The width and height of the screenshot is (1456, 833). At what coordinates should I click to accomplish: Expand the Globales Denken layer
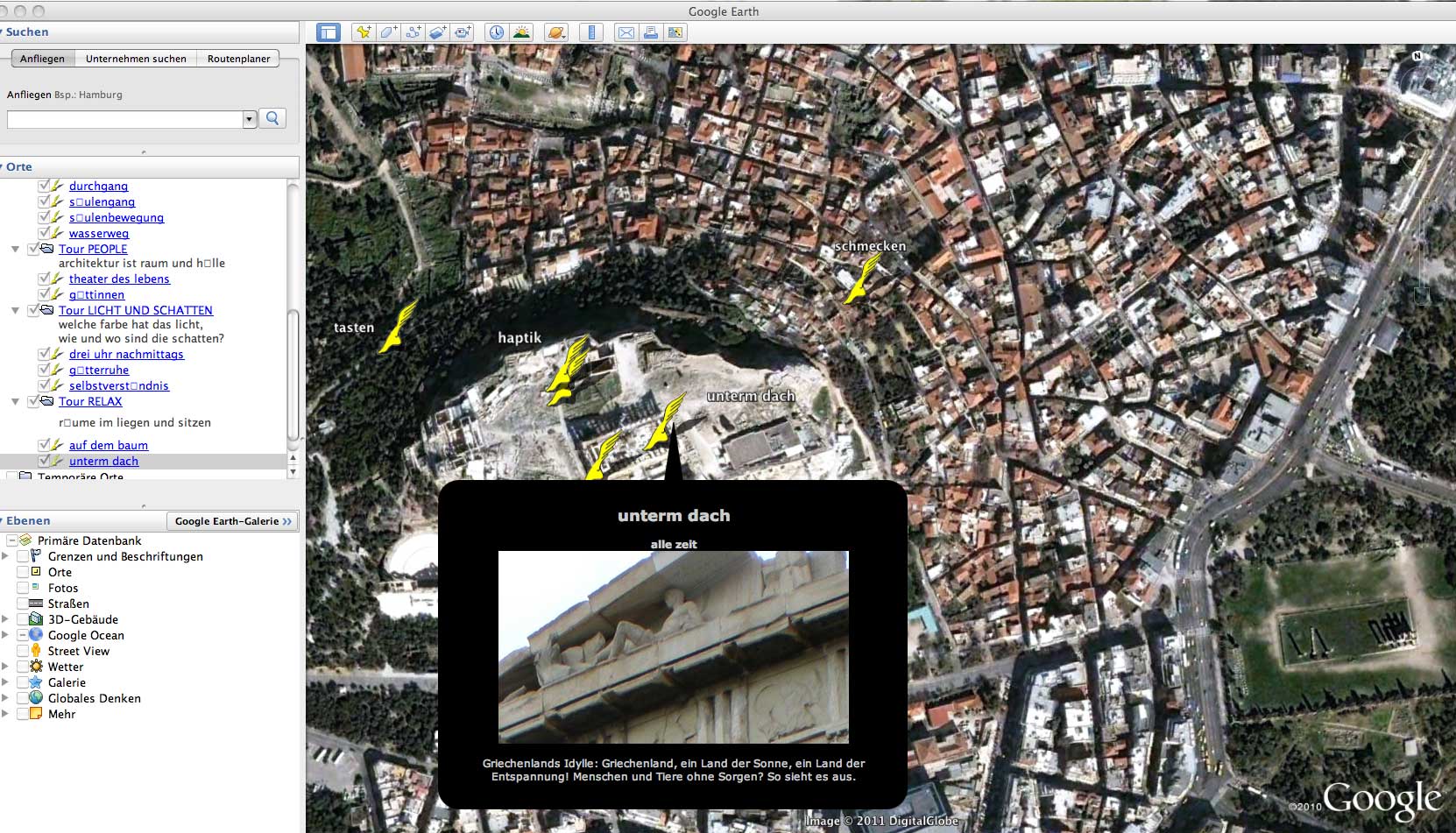click(5, 698)
